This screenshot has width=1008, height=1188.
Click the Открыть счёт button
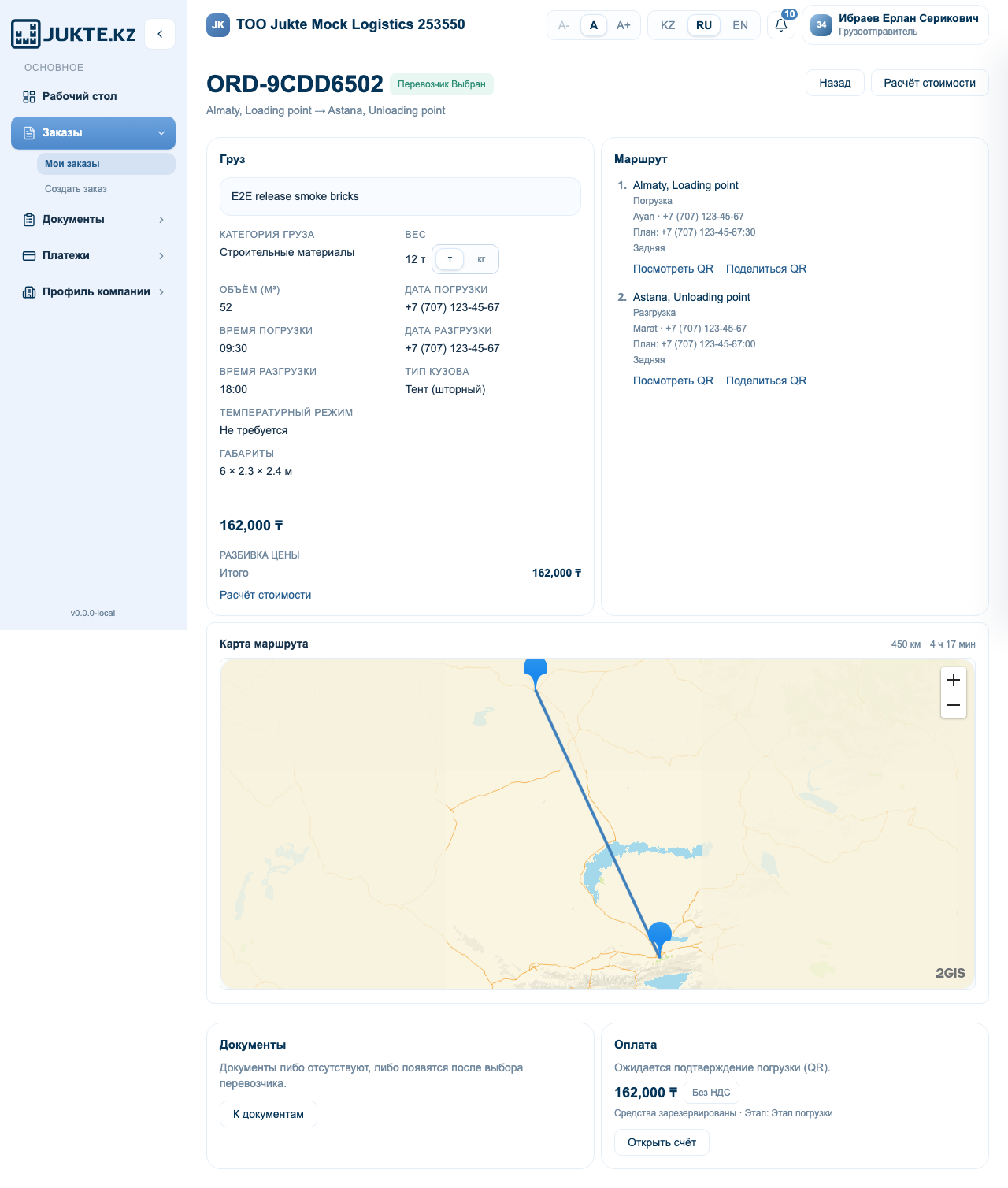(x=661, y=1142)
